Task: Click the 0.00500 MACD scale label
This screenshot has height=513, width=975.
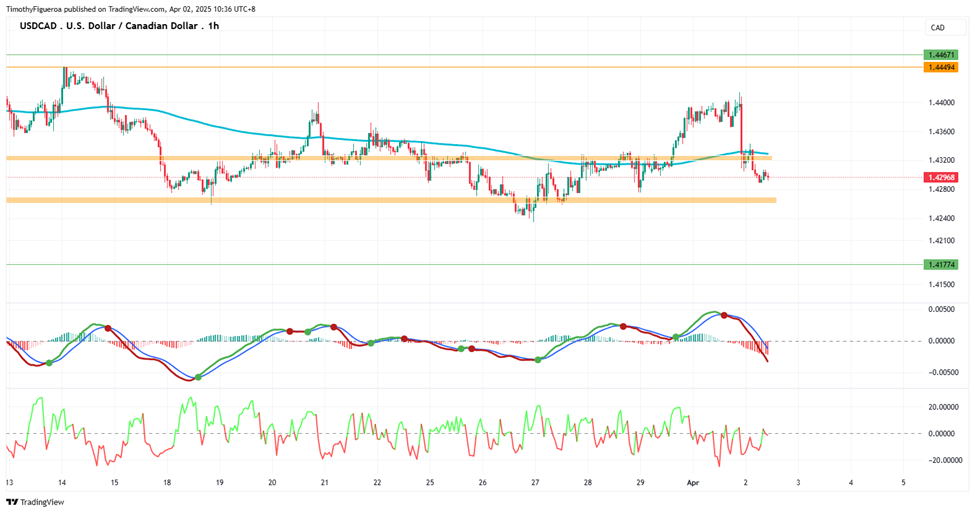Action: (941, 309)
